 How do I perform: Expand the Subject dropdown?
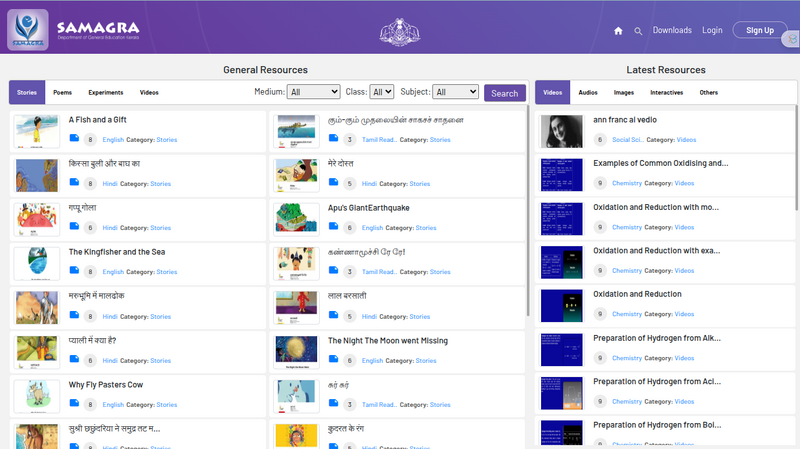tap(456, 92)
